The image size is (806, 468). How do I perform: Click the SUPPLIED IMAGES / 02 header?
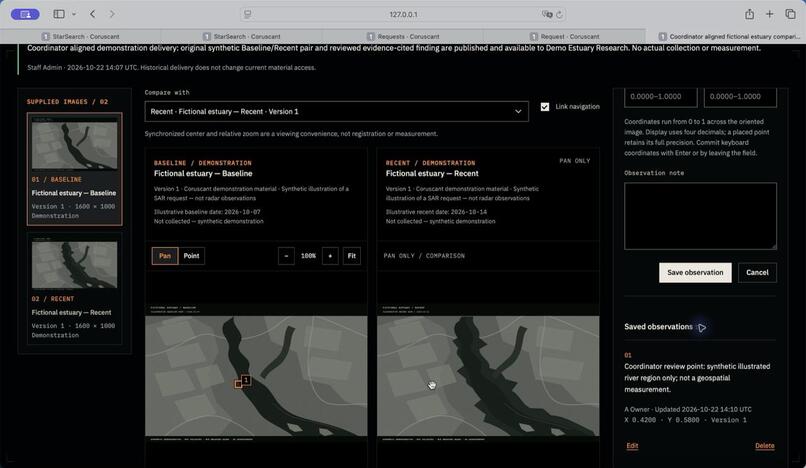click(x=67, y=102)
